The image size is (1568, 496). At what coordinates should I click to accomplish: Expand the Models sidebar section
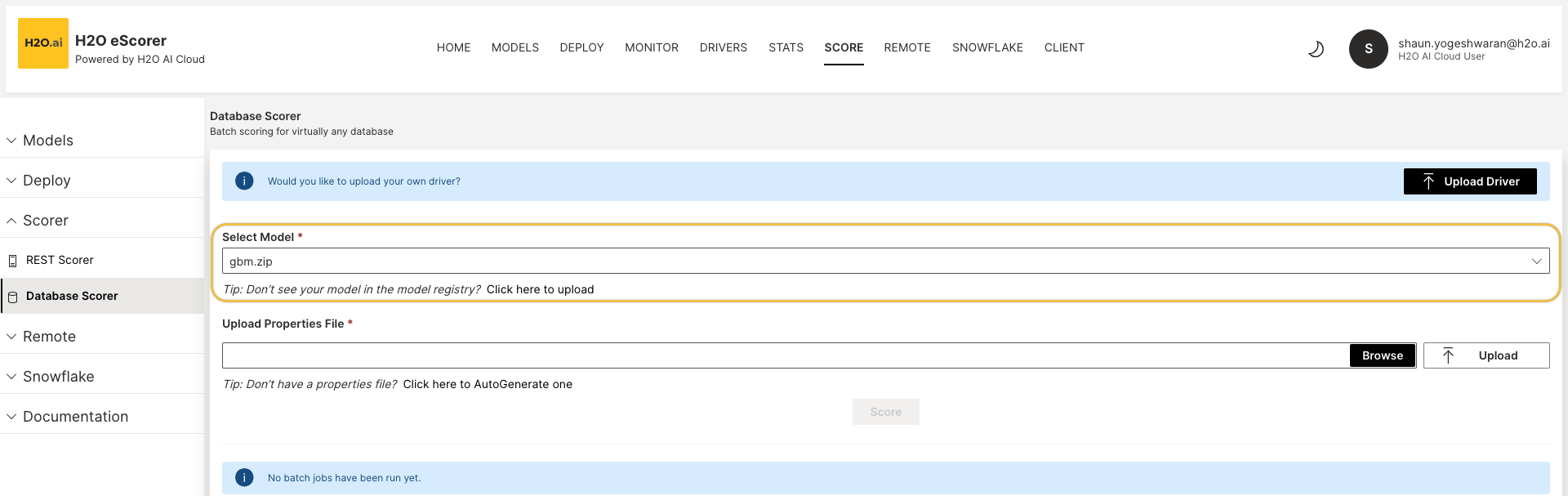[48, 141]
